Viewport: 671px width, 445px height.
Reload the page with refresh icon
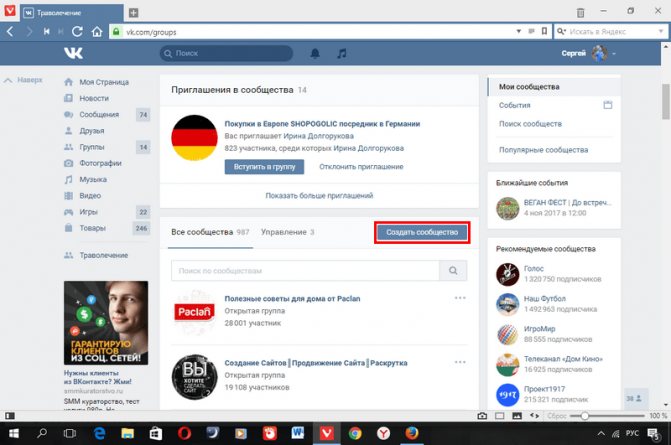coord(77,32)
